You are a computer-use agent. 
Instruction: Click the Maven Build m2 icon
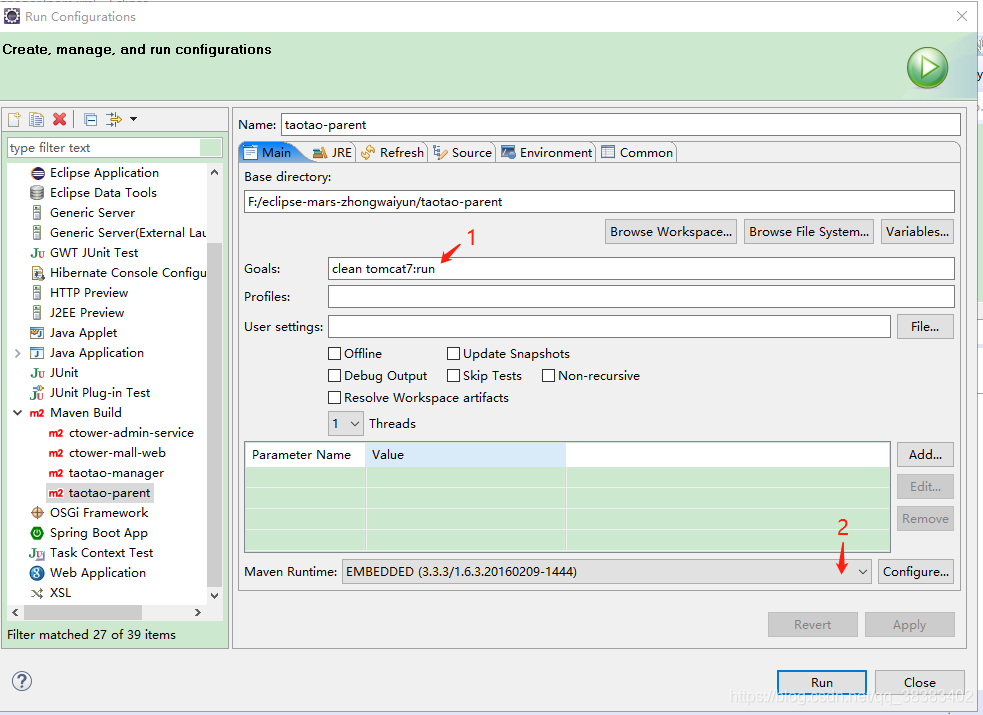(x=38, y=413)
